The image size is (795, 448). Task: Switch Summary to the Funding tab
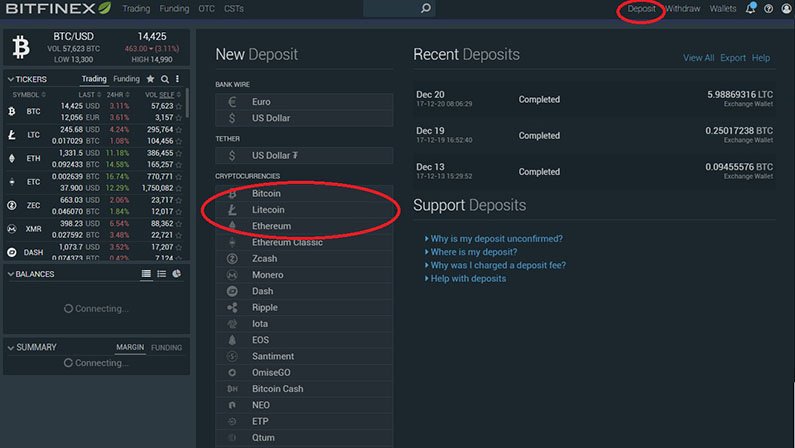pos(166,347)
